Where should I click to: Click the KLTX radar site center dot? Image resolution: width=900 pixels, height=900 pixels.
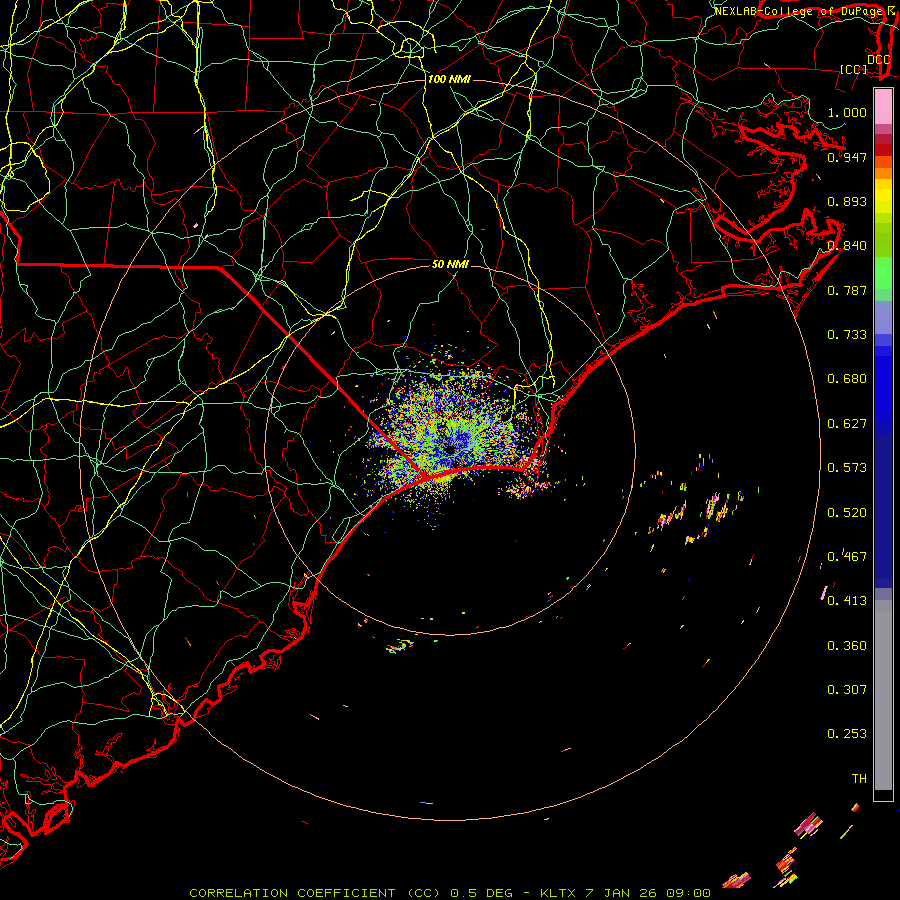(x=450, y=450)
